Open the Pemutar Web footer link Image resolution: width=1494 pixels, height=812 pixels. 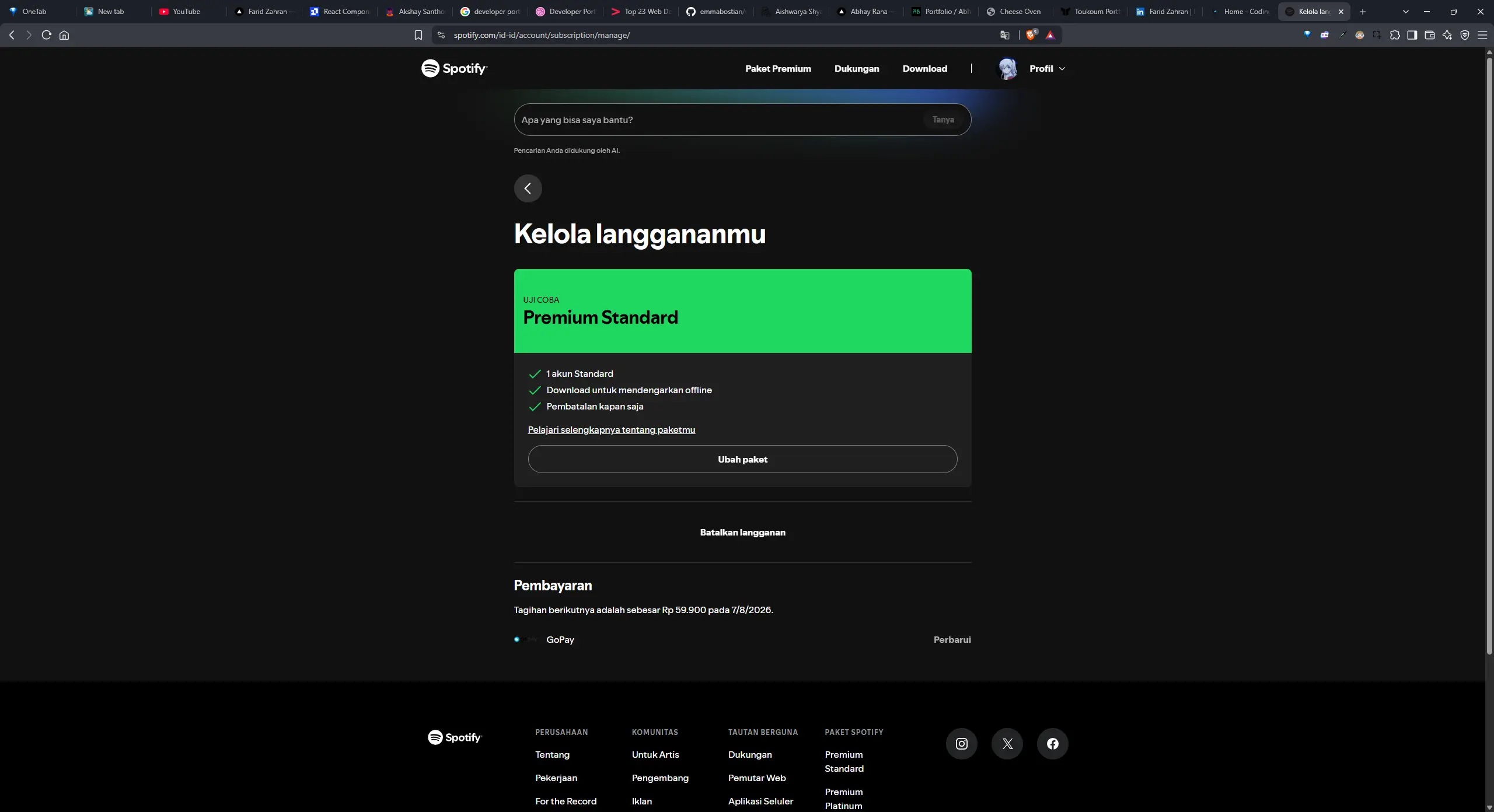tap(757, 778)
